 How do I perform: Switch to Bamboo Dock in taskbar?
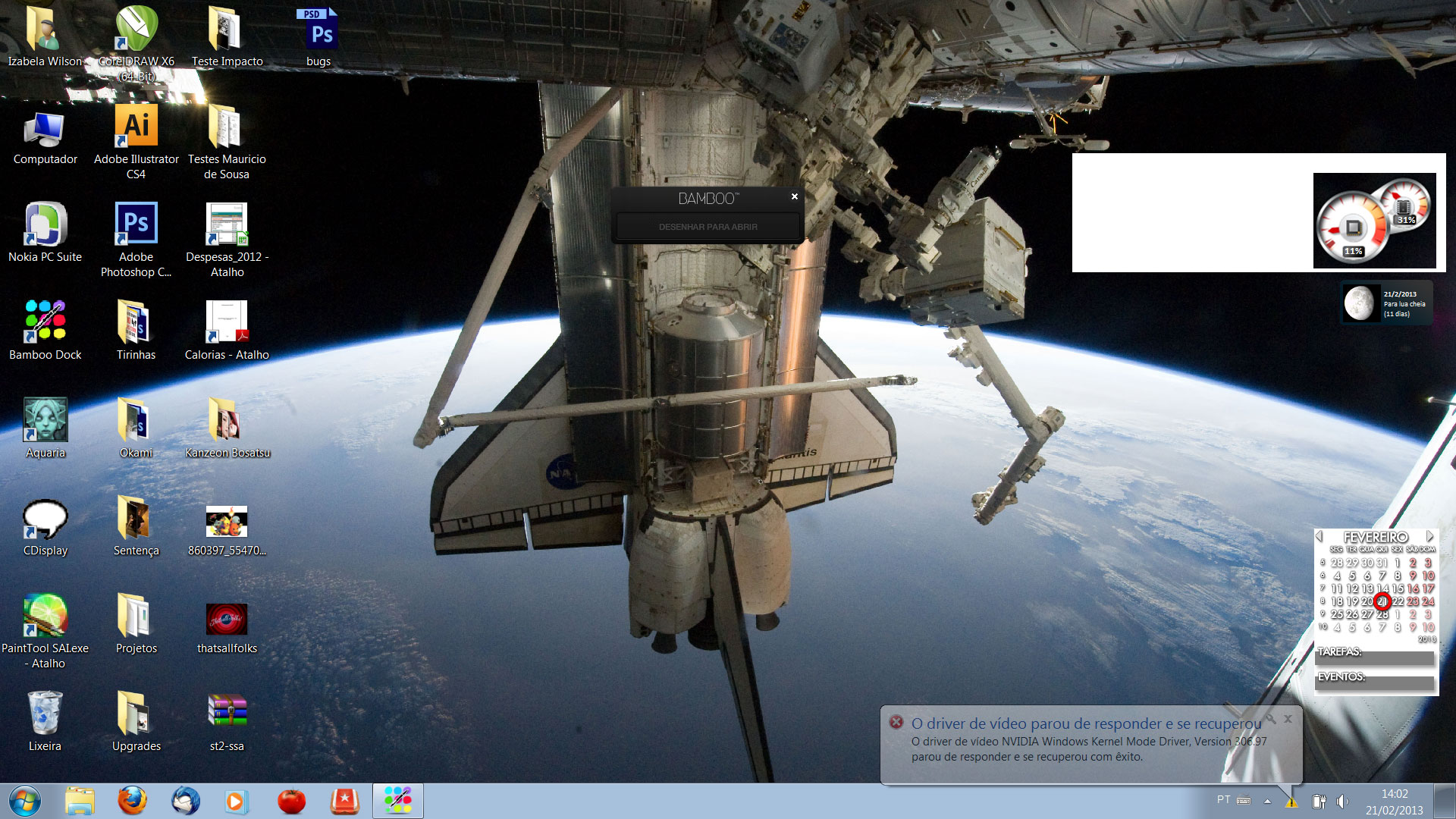click(x=397, y=801)
